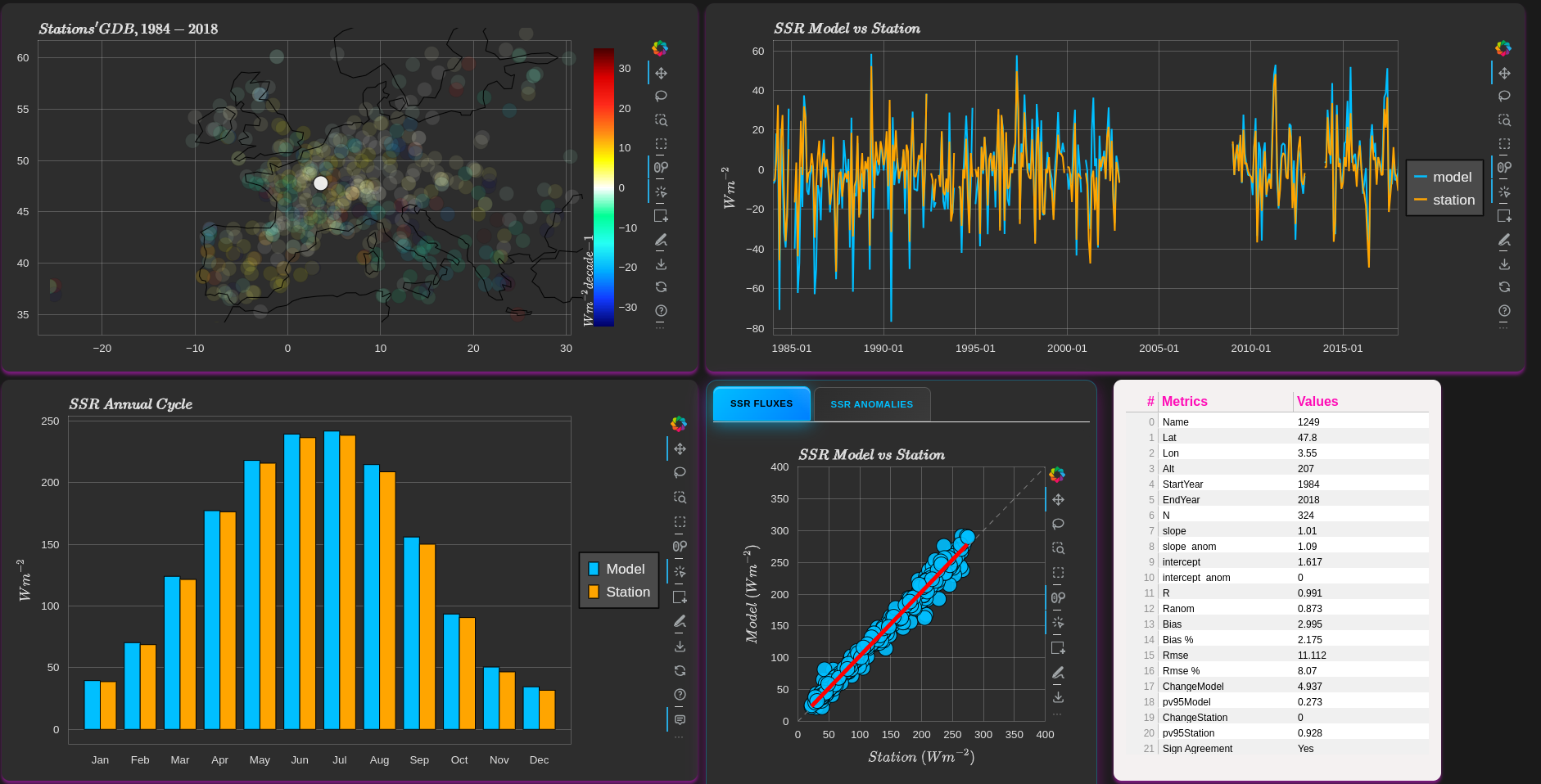Open Help icon on the stations map toolbar
Screen dimensions: 1541x784
coord(661,311)
